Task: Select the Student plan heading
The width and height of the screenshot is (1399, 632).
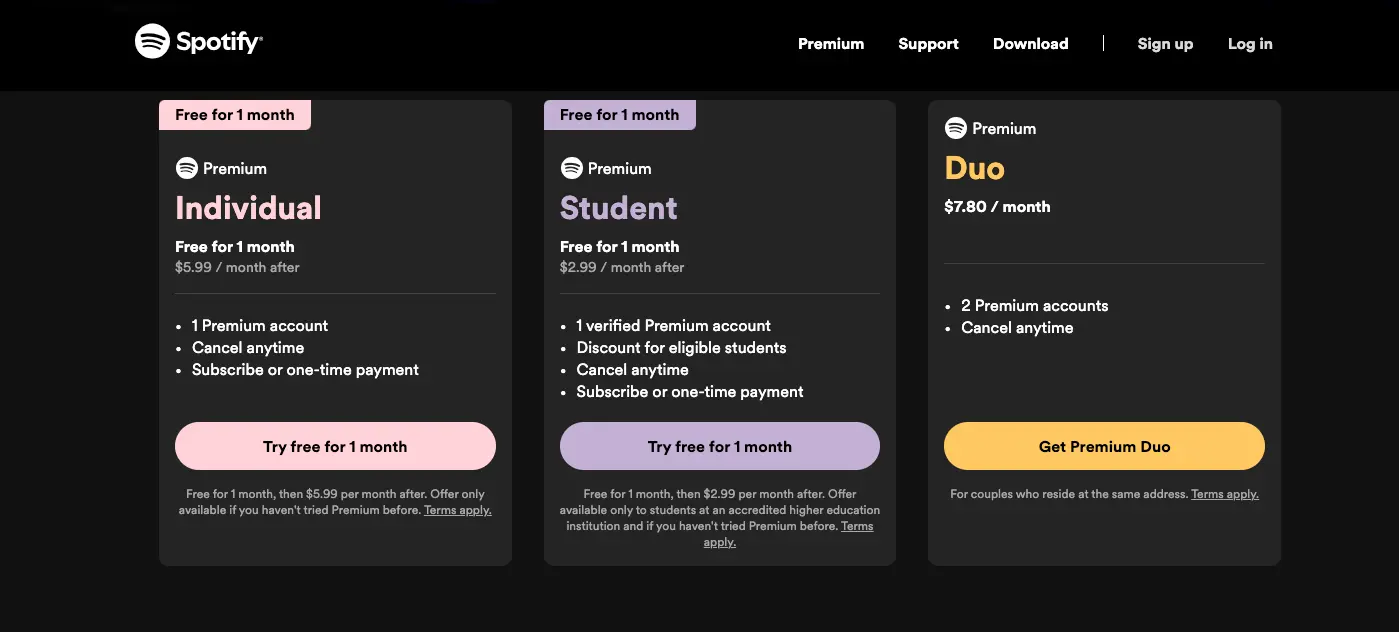Action: (618, 208)
